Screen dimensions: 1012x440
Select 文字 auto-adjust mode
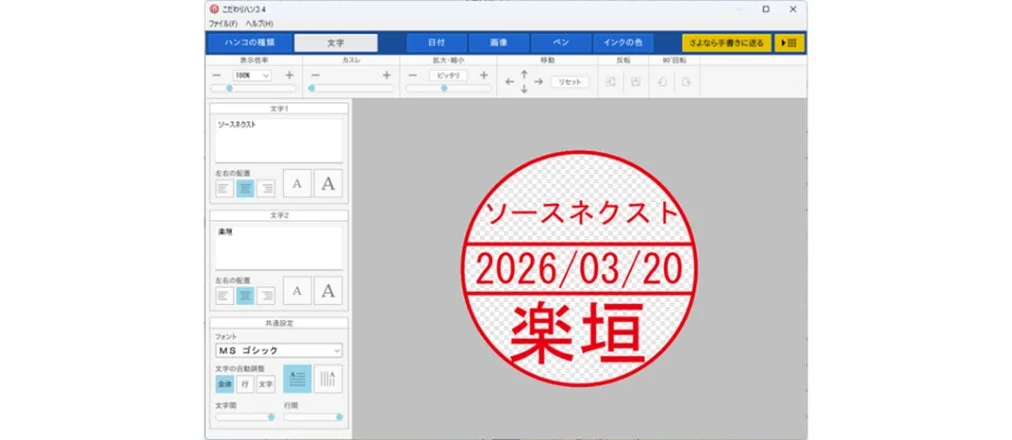click(265, 384)
